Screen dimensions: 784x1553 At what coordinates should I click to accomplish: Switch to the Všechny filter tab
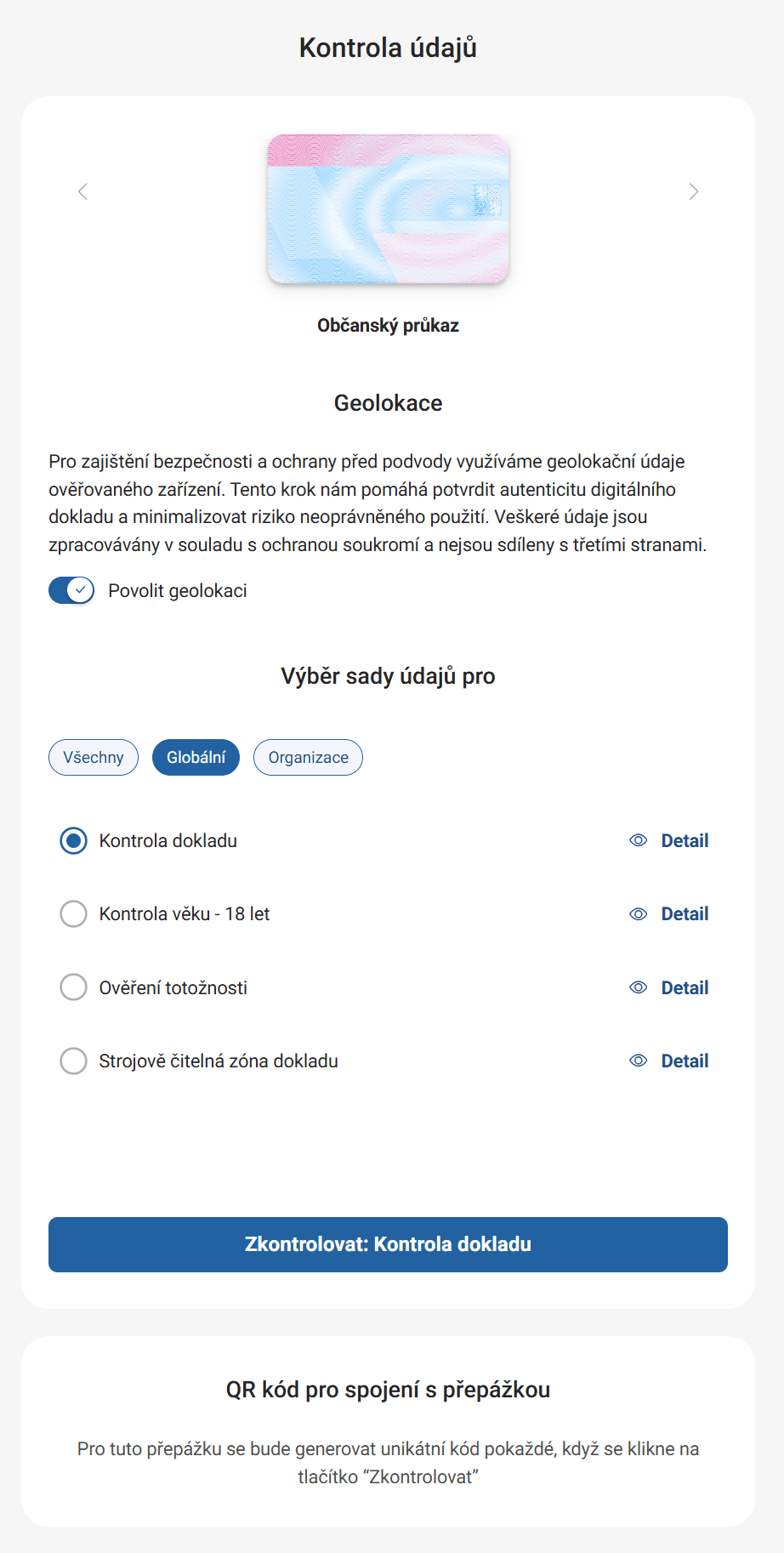[x=94, y=758]
